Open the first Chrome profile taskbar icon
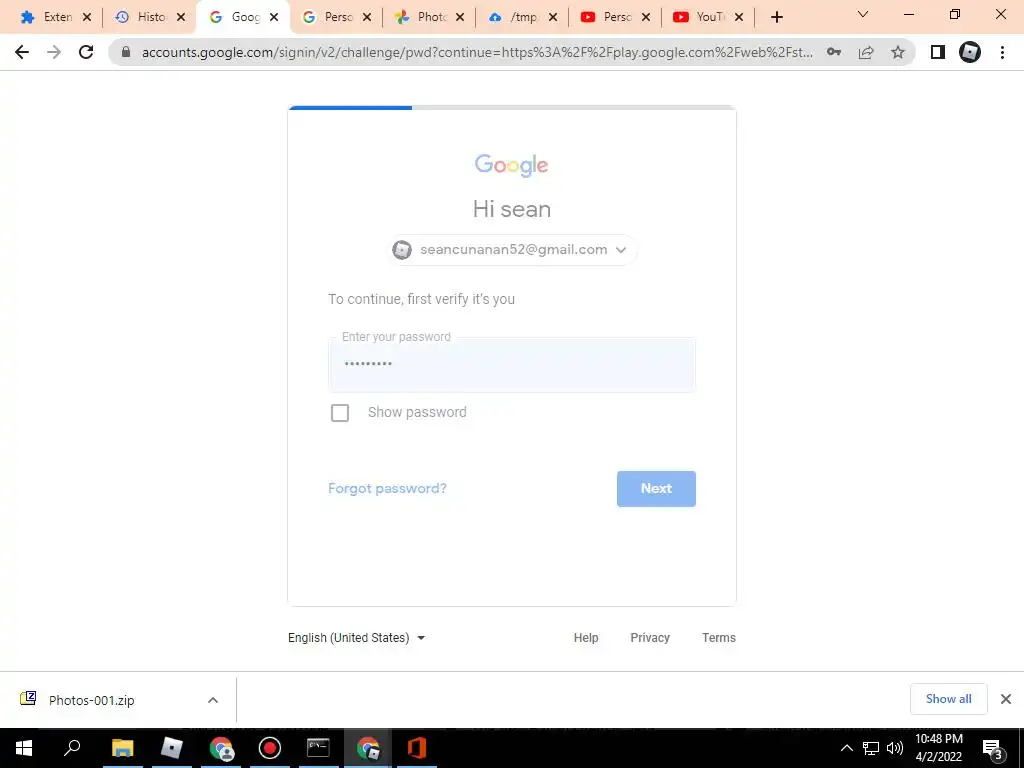This screenshot has height=768, width=1024. click(221, 748)
